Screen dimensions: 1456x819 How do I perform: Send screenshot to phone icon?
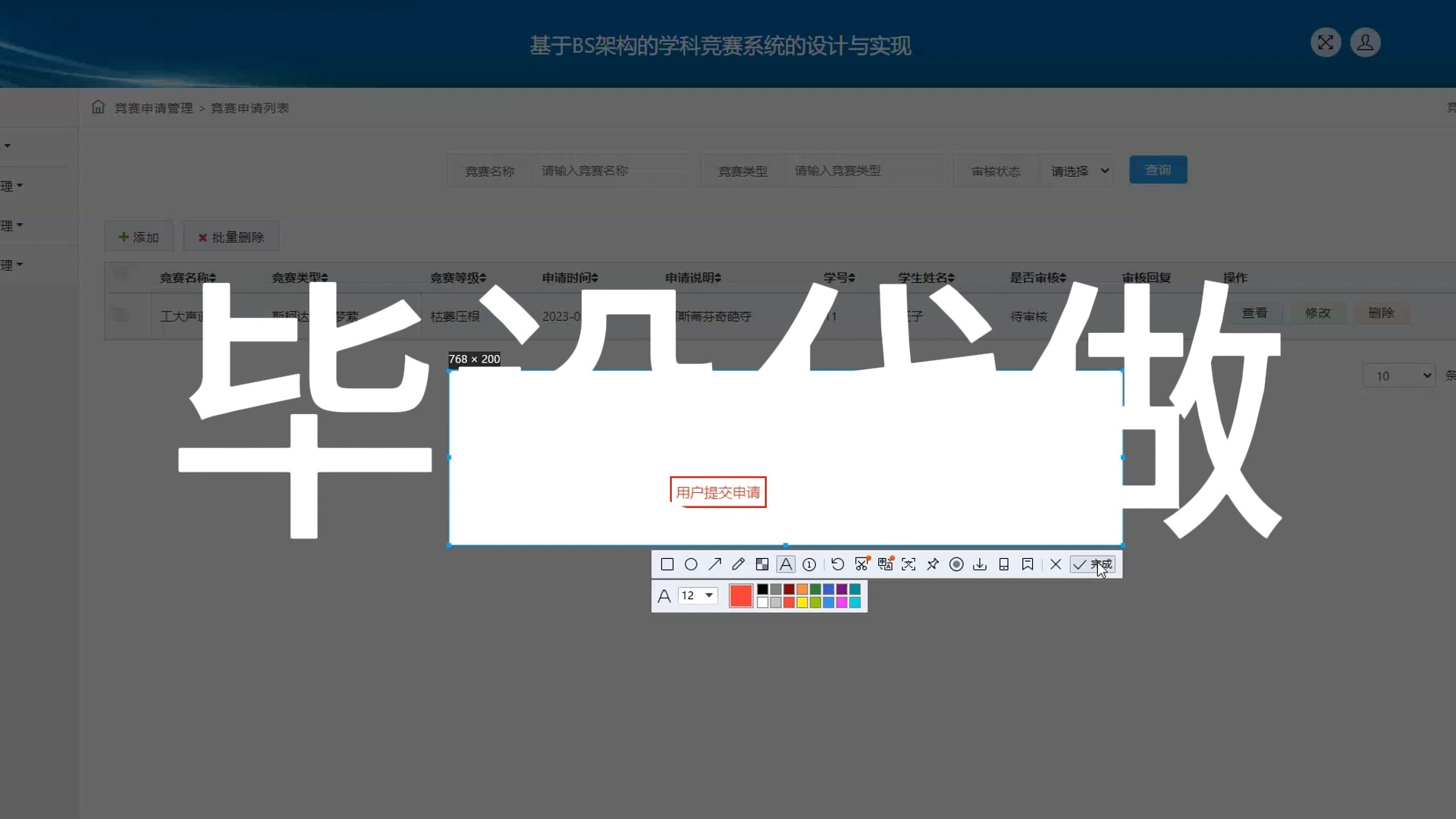point(1004,564)
